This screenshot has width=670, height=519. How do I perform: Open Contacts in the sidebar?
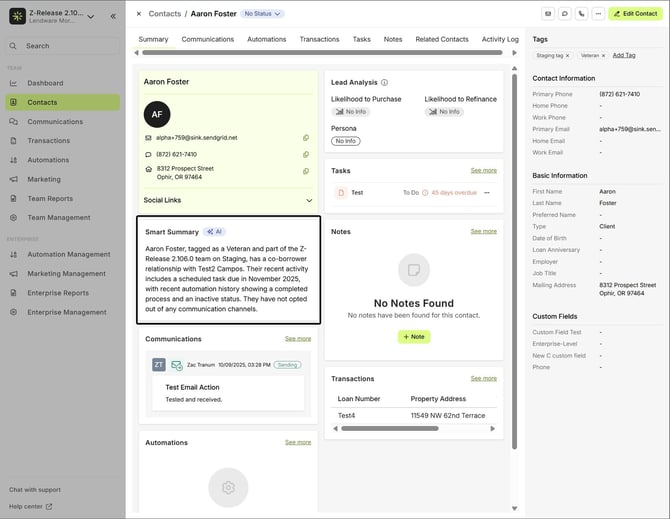pos(63,103)
